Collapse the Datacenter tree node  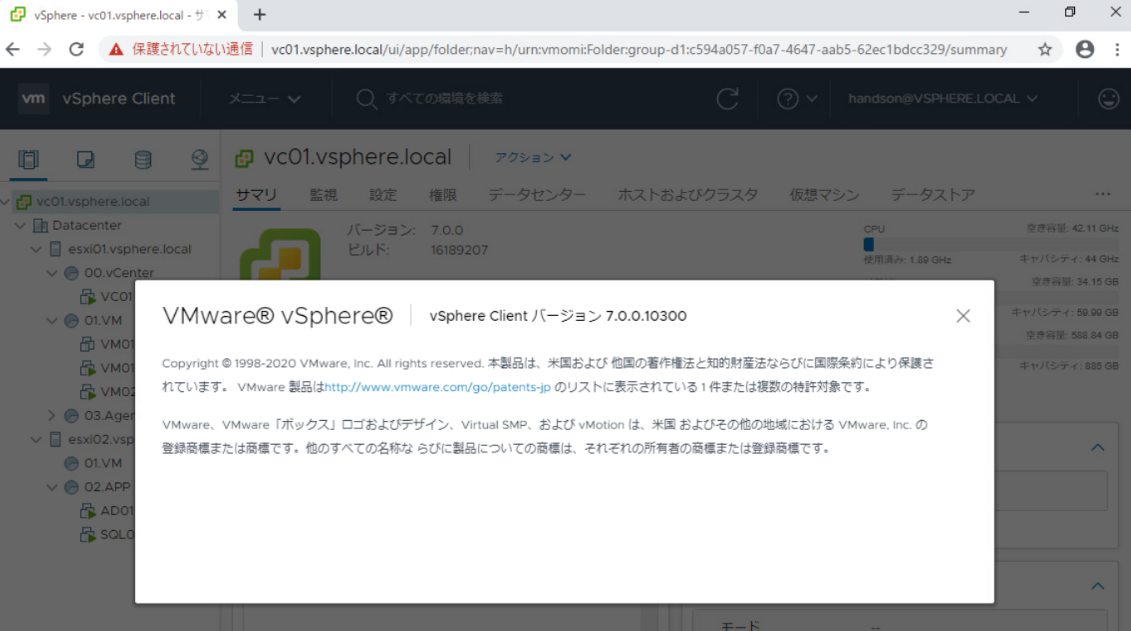click(x=20, y=226)
